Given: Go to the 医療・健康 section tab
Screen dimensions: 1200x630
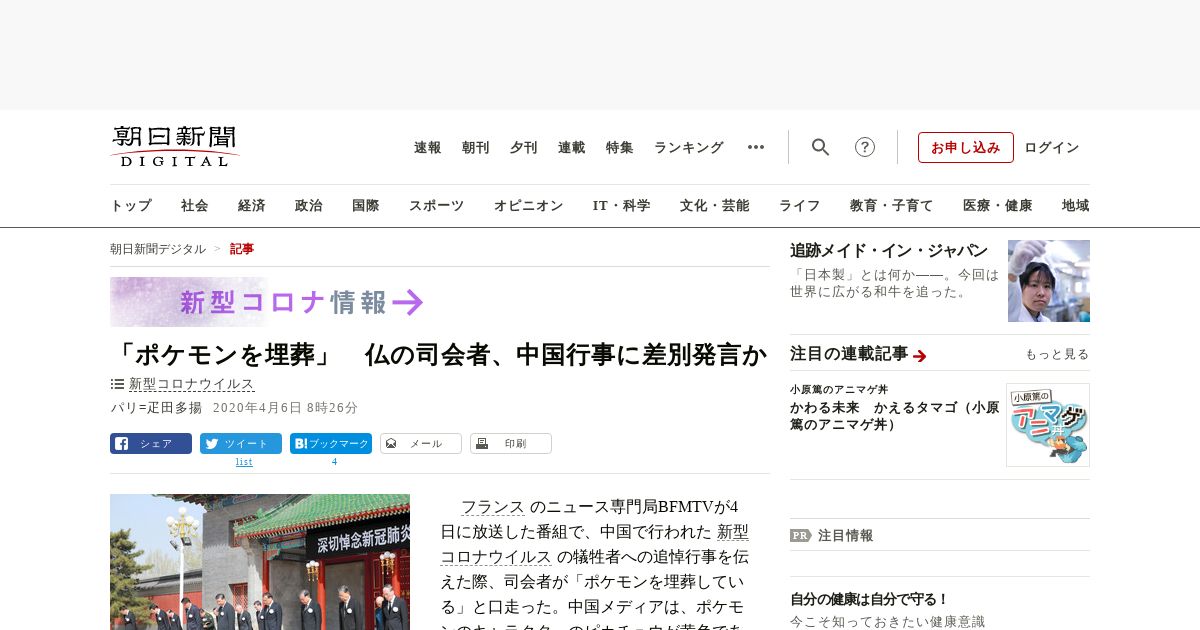Looking at the screenshot, I should click(x=998, y=205).
